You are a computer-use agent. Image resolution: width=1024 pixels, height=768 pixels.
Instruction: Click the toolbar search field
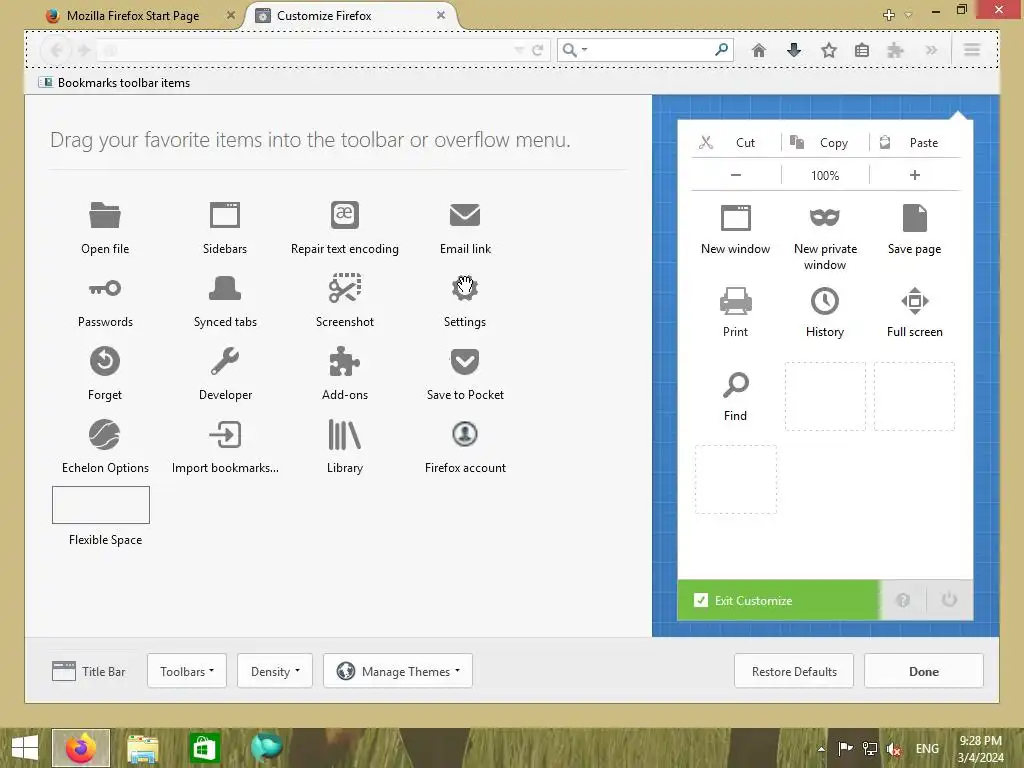click(645, 50)
